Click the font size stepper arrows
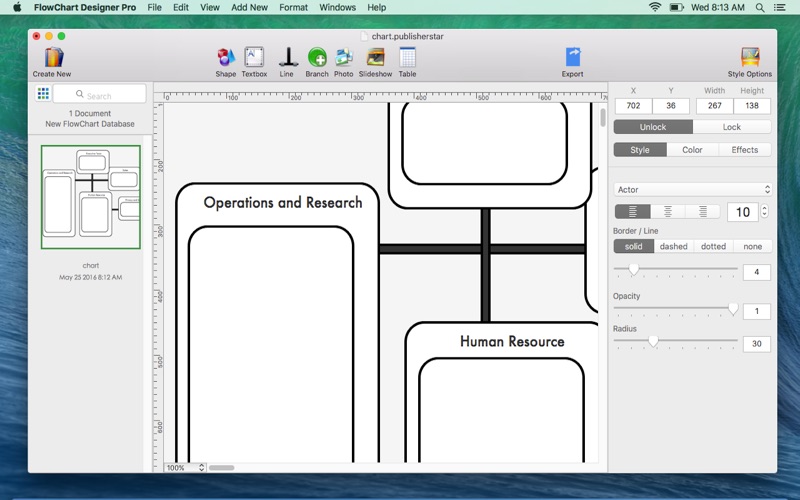 [765, 212]
